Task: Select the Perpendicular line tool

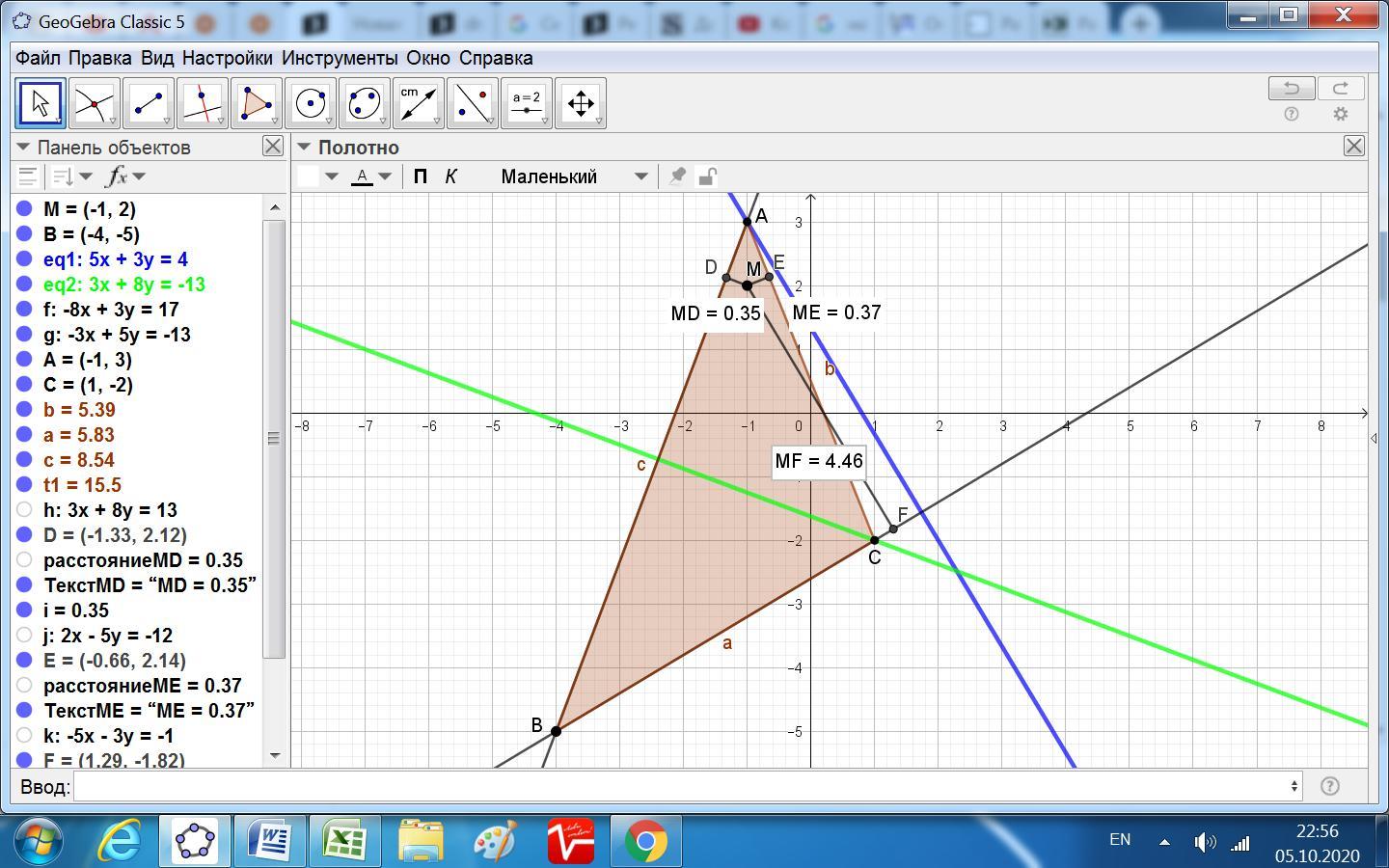Action: 202,103
